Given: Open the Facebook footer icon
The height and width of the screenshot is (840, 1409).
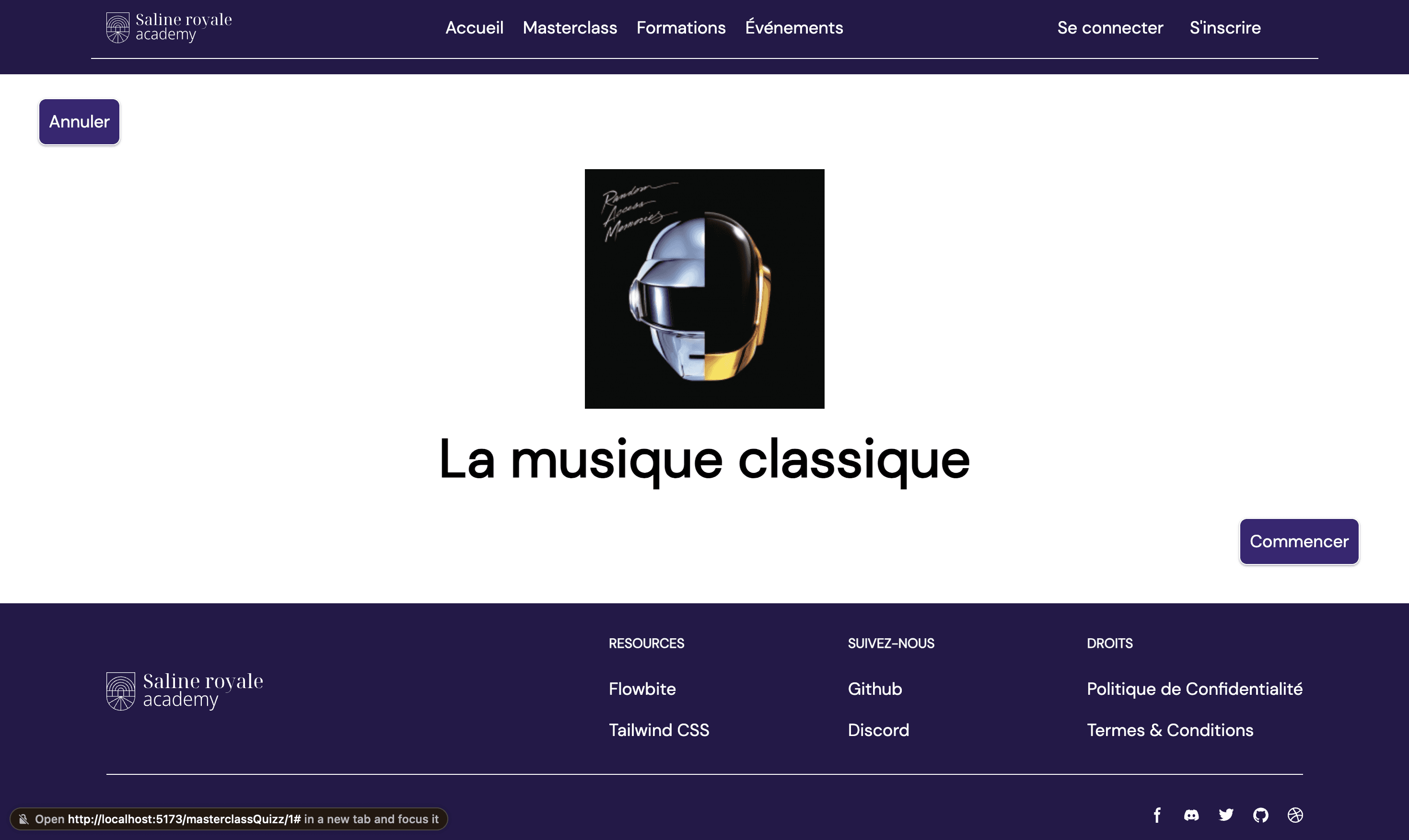Looking at the screenshot, I should (1157, 815).
